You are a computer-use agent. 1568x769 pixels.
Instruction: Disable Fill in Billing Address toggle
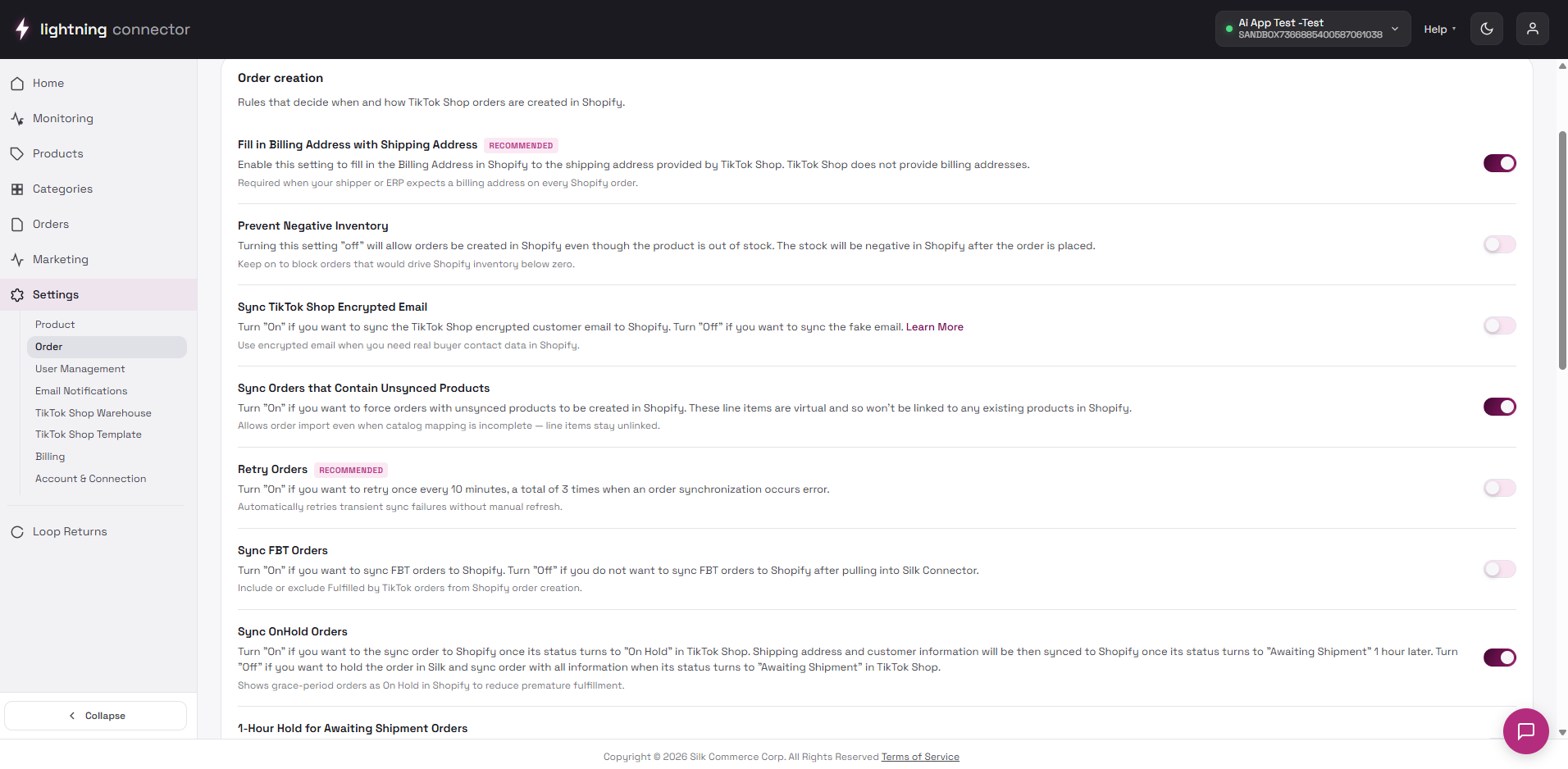click(1500, 163)
